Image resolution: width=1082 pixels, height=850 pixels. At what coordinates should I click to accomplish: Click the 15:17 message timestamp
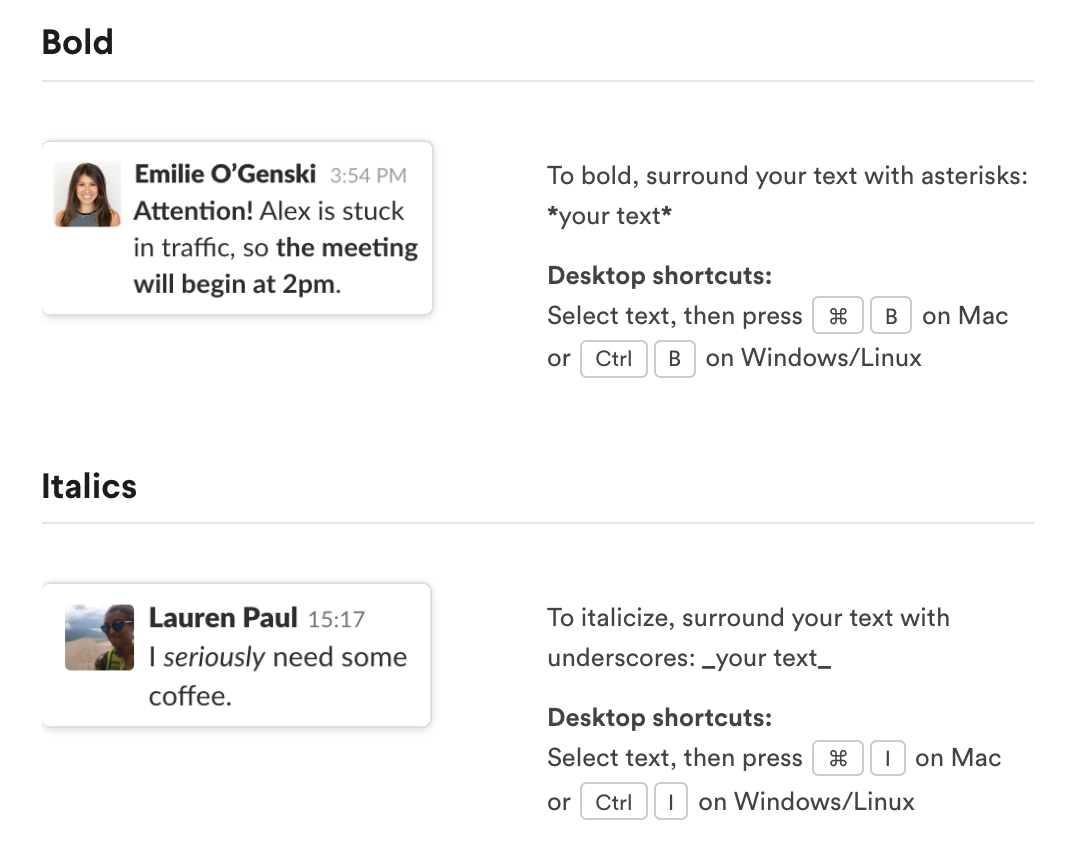336,620
